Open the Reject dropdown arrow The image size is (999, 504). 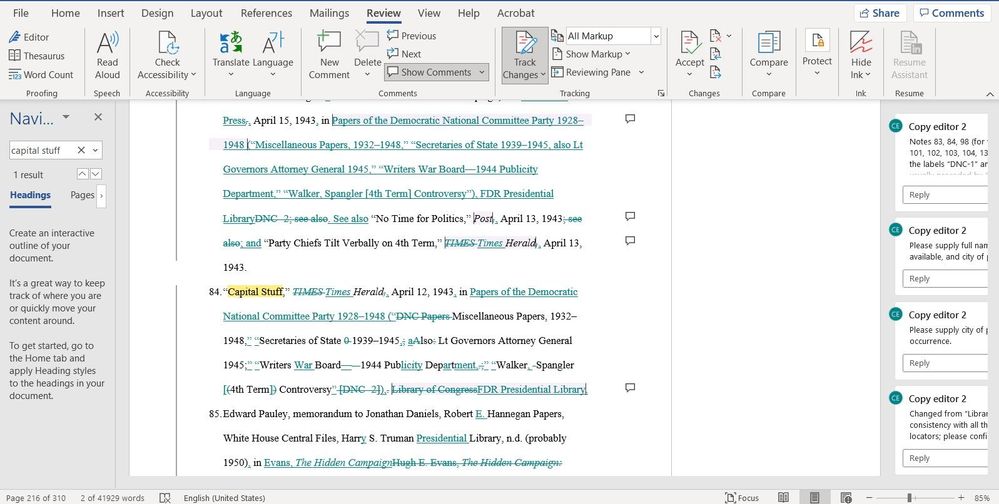(x=729, y=36)
